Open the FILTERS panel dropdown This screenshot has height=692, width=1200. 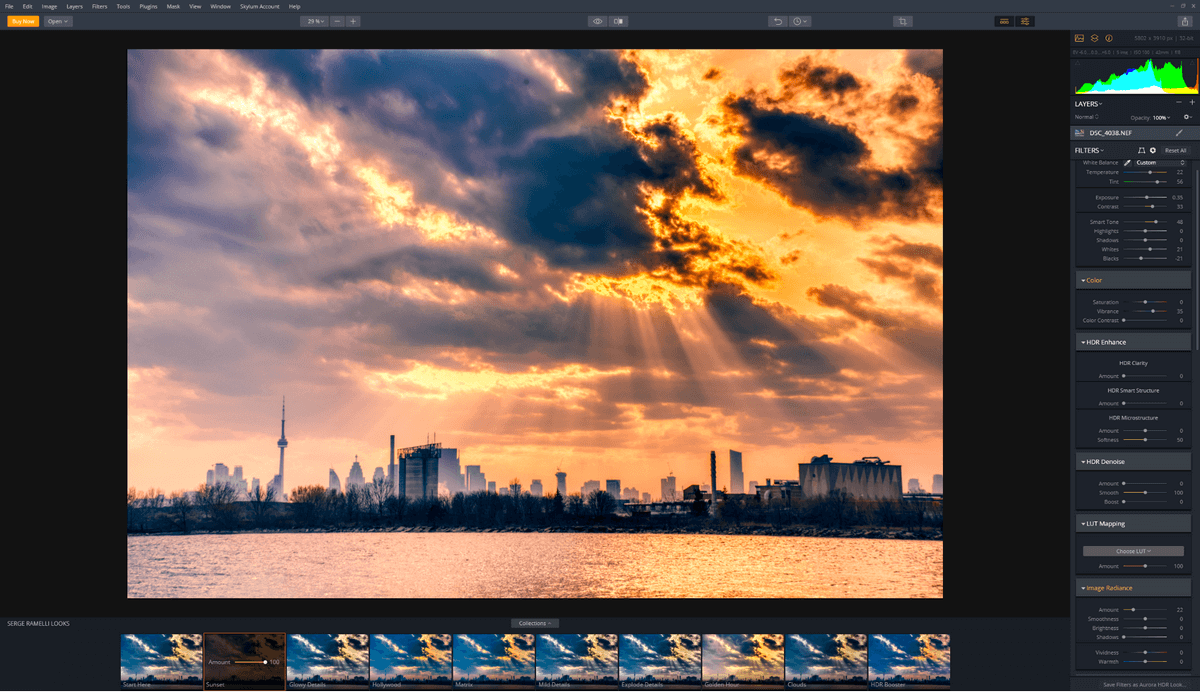point(1089,150)
